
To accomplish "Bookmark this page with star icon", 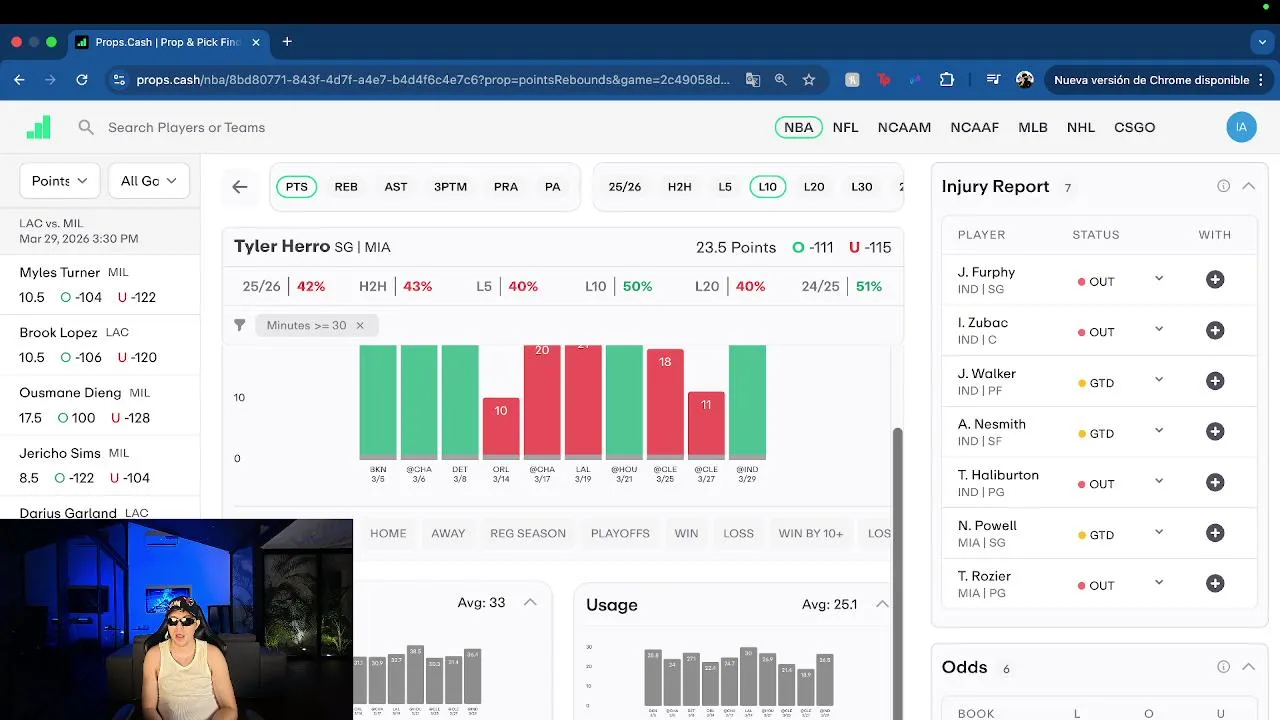I will pyautogui.click(x=809, y=80).
